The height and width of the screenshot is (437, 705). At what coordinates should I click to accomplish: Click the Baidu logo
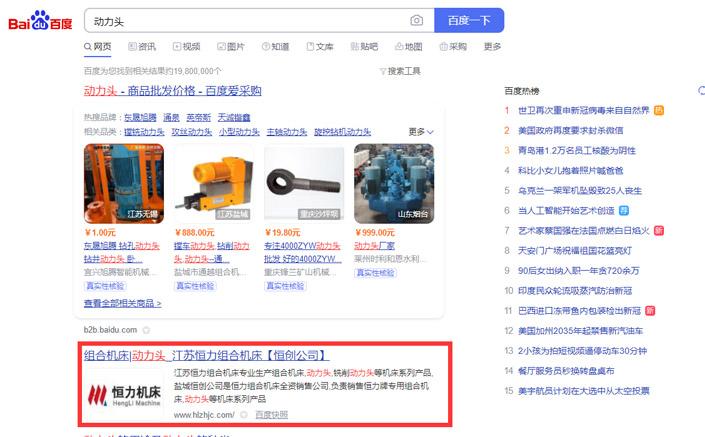pyautogui.click(x=40, y=20)
